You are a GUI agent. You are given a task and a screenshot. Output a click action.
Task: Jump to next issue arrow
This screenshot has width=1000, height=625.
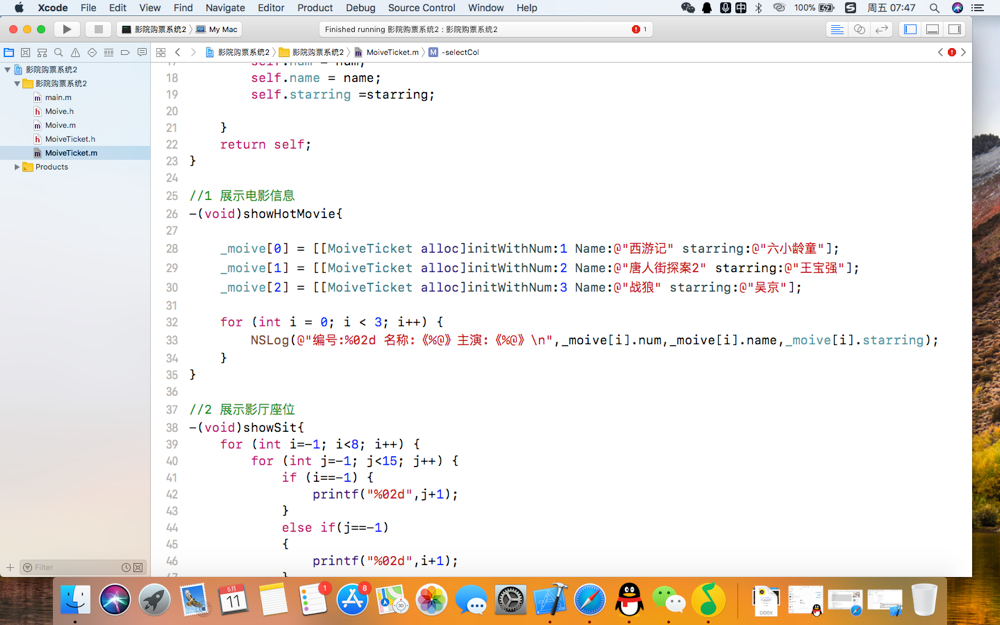963,52
